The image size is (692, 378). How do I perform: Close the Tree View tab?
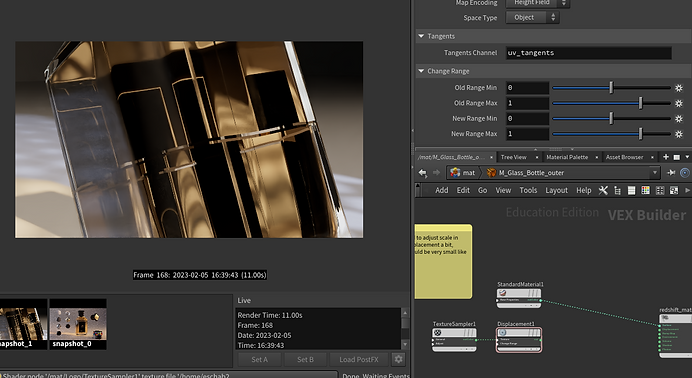tap(537, 157)
